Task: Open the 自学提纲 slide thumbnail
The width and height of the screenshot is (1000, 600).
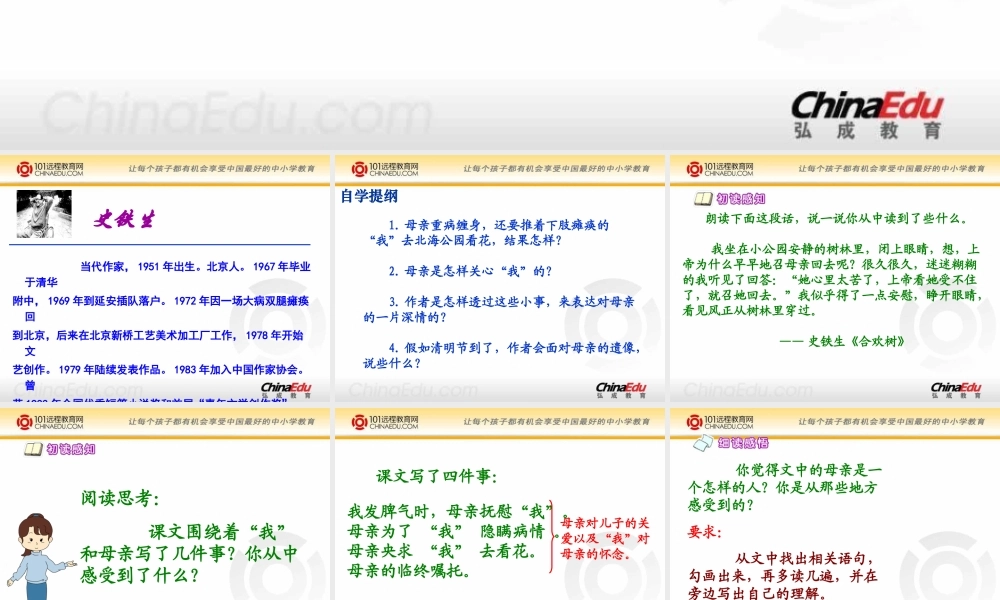Action: tap(499, 278)
